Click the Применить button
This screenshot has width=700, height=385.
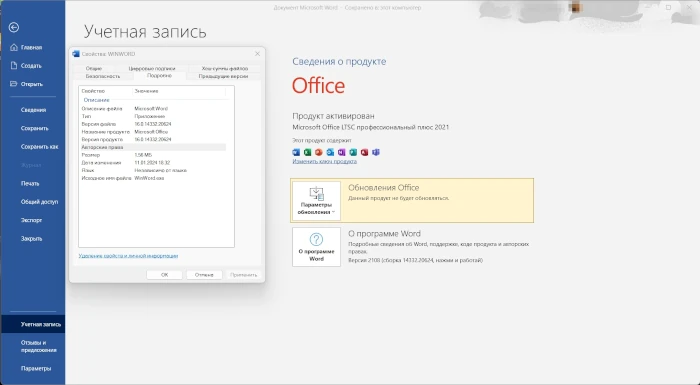click(243, 275)
